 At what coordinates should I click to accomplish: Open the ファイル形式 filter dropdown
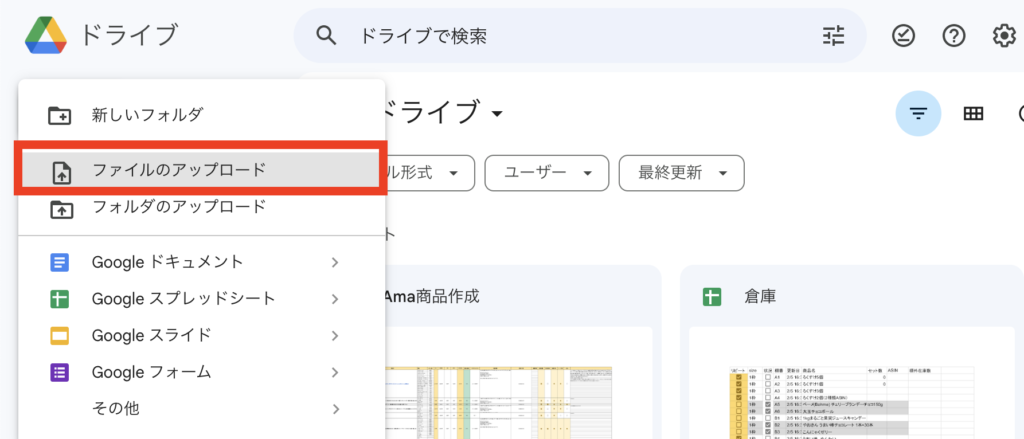point(430,173)
